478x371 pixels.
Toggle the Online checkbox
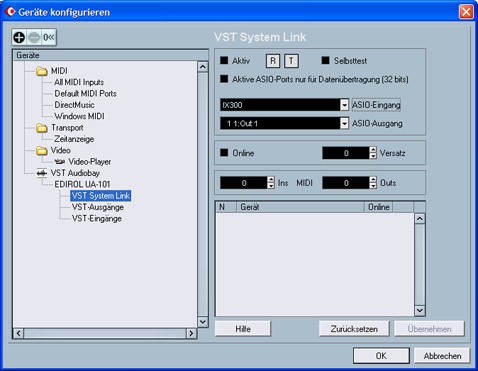pyautogui.click(x=224, y=153)
